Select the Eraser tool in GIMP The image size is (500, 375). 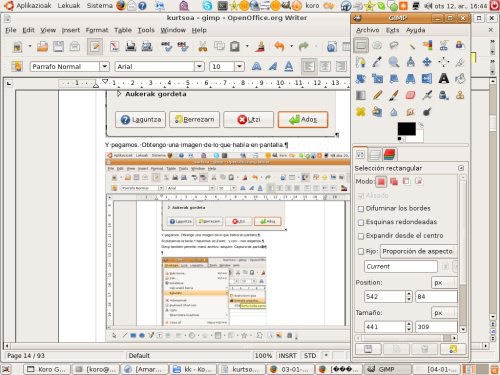[x=411, y=95]
